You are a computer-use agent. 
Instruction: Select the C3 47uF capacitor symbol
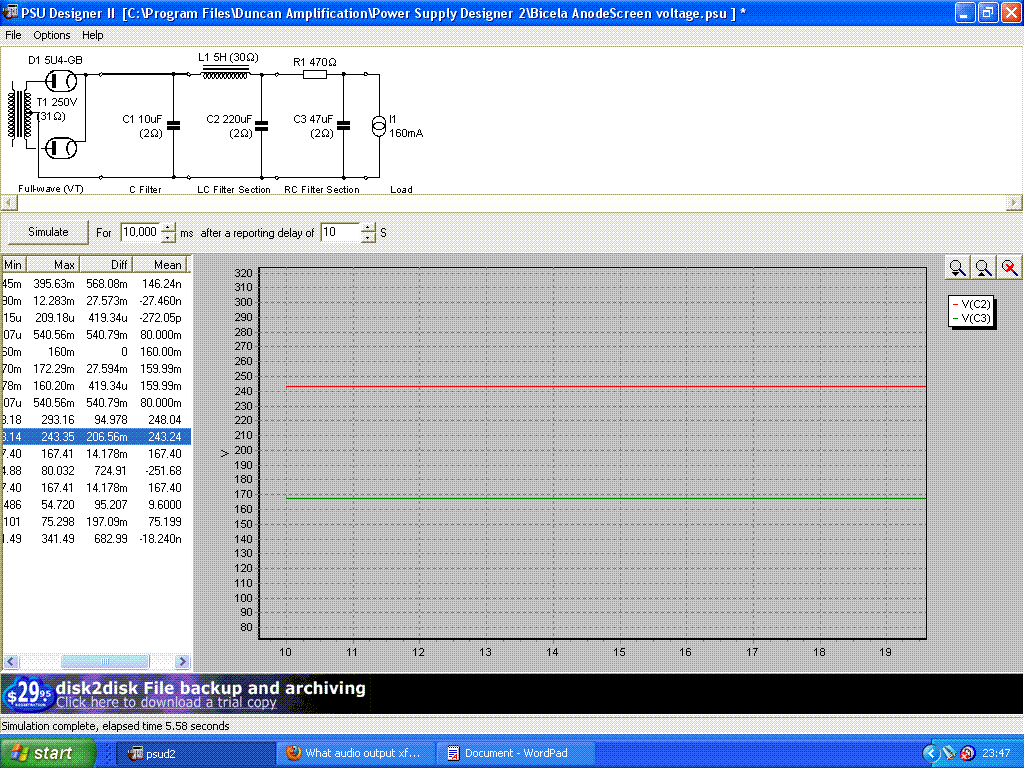(344, 125)
